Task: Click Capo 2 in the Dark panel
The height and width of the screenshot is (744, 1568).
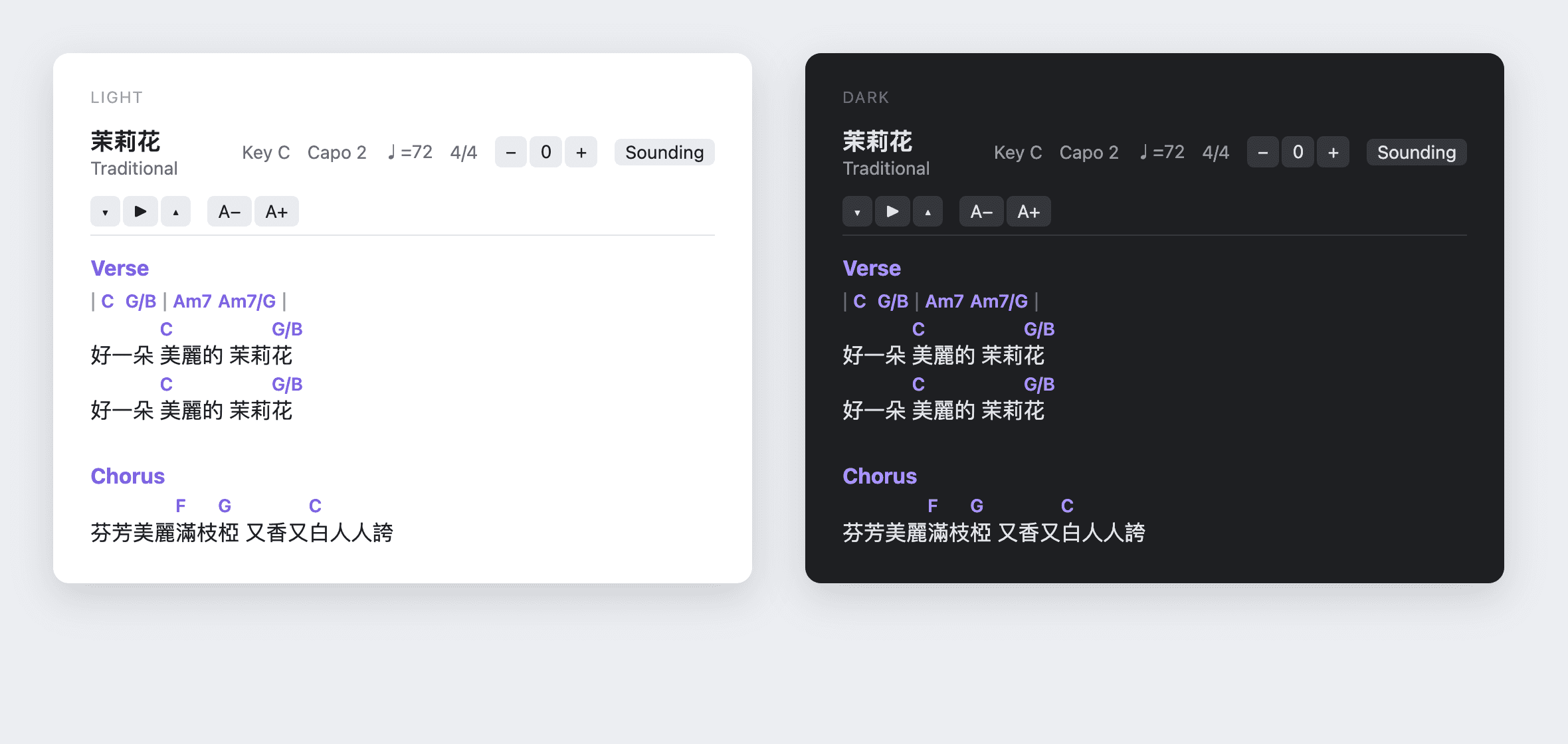Action: [1089, 153]
